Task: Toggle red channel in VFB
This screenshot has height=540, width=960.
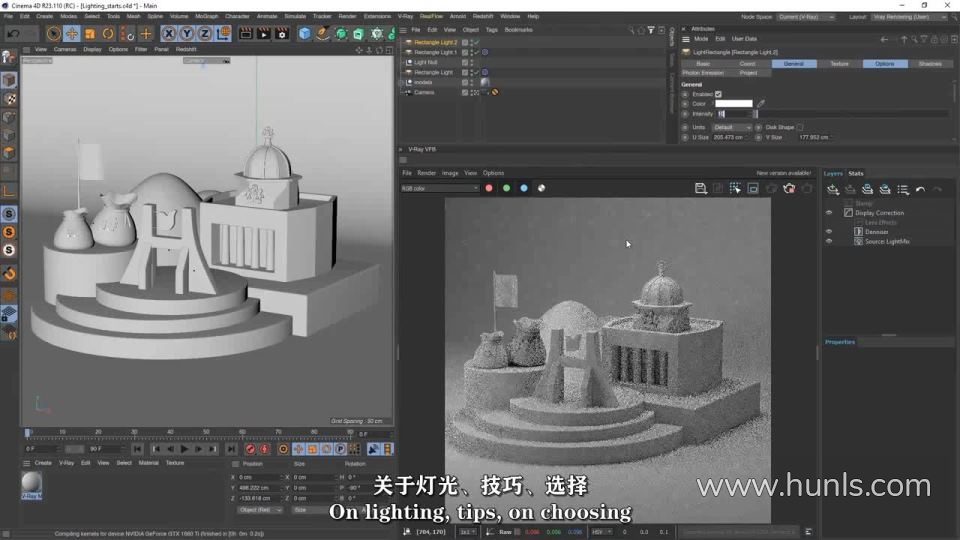Action: pos(489,189)
